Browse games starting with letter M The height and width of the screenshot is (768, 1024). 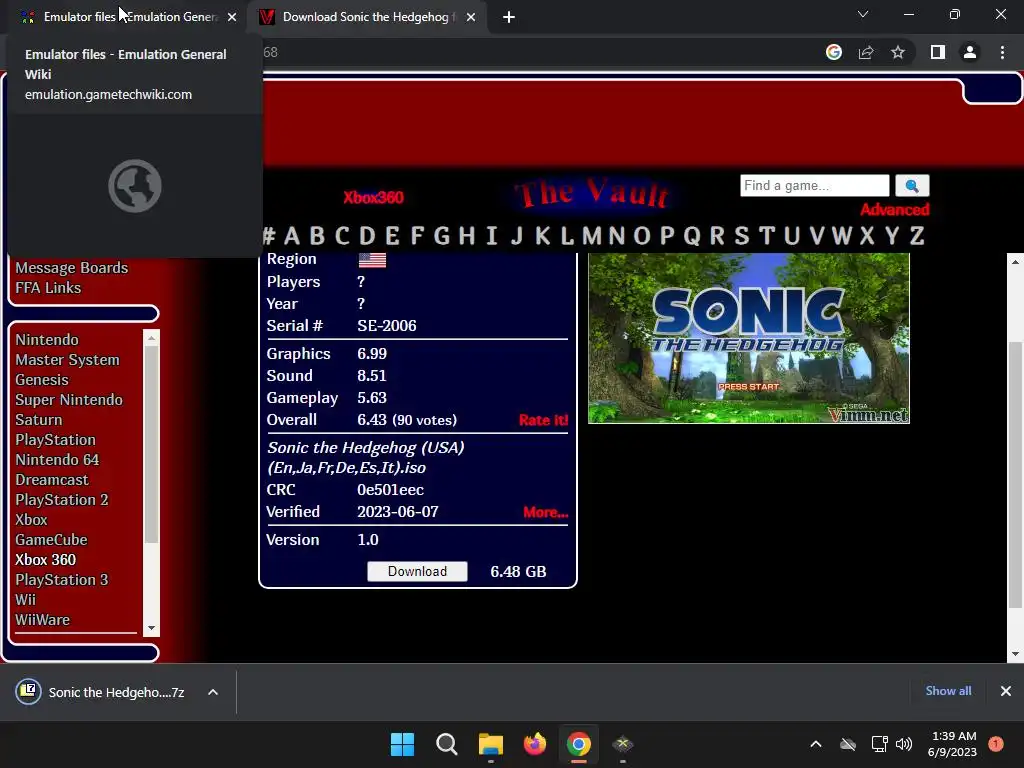coord(592,235)
